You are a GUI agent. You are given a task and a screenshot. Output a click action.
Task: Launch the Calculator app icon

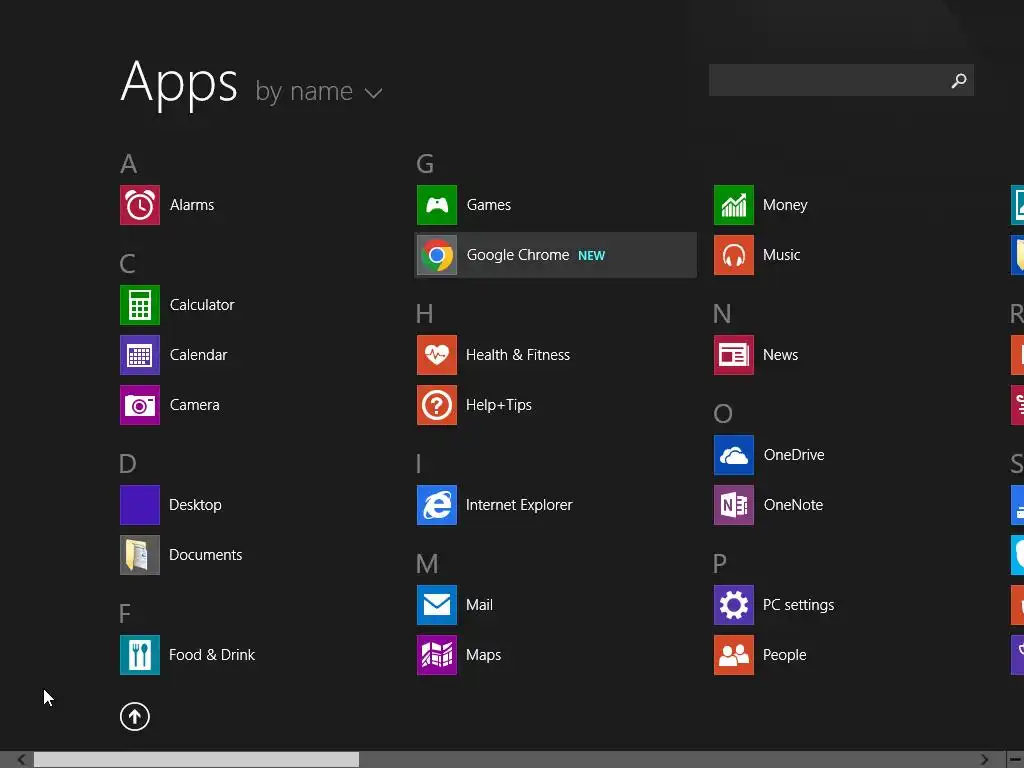pos(140,305)
